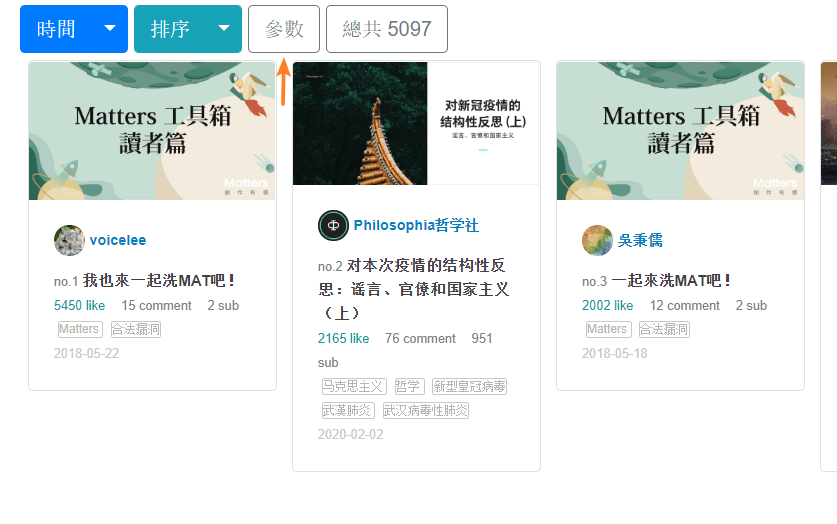Select the 武漢肺炎 tag

[x=348, y=410]
